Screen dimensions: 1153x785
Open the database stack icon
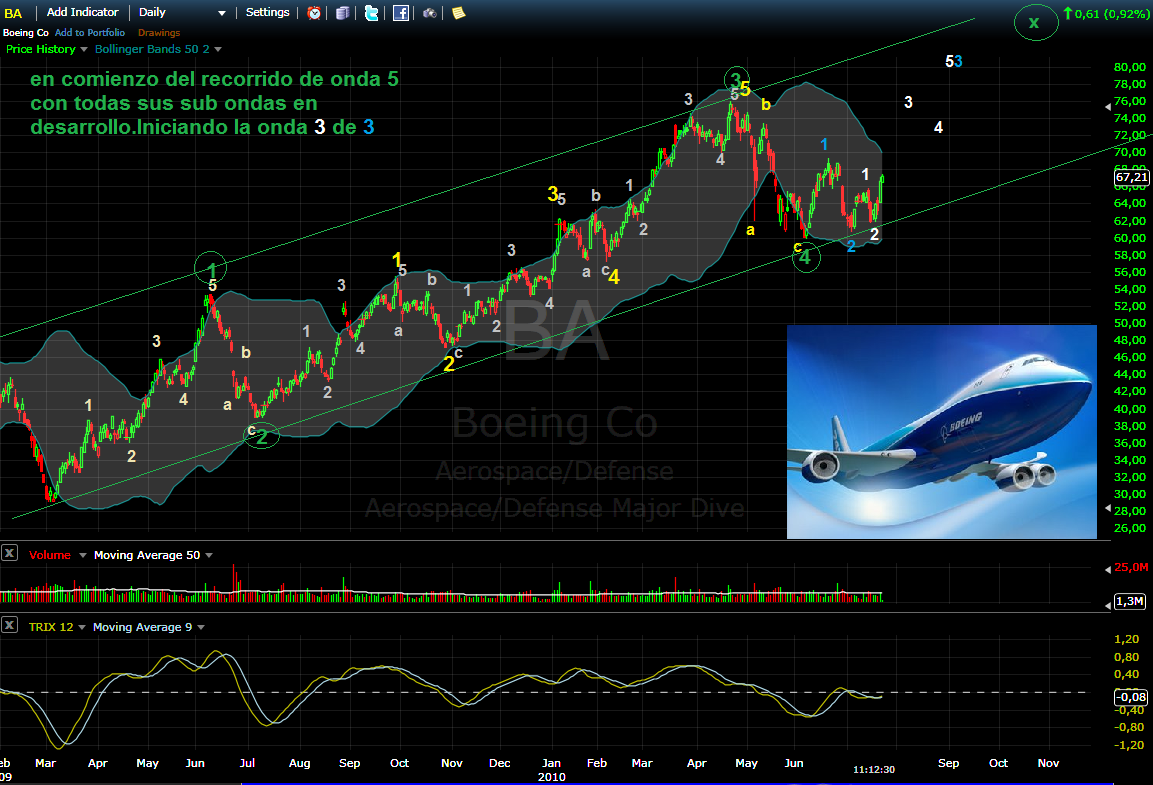point(343,12)
